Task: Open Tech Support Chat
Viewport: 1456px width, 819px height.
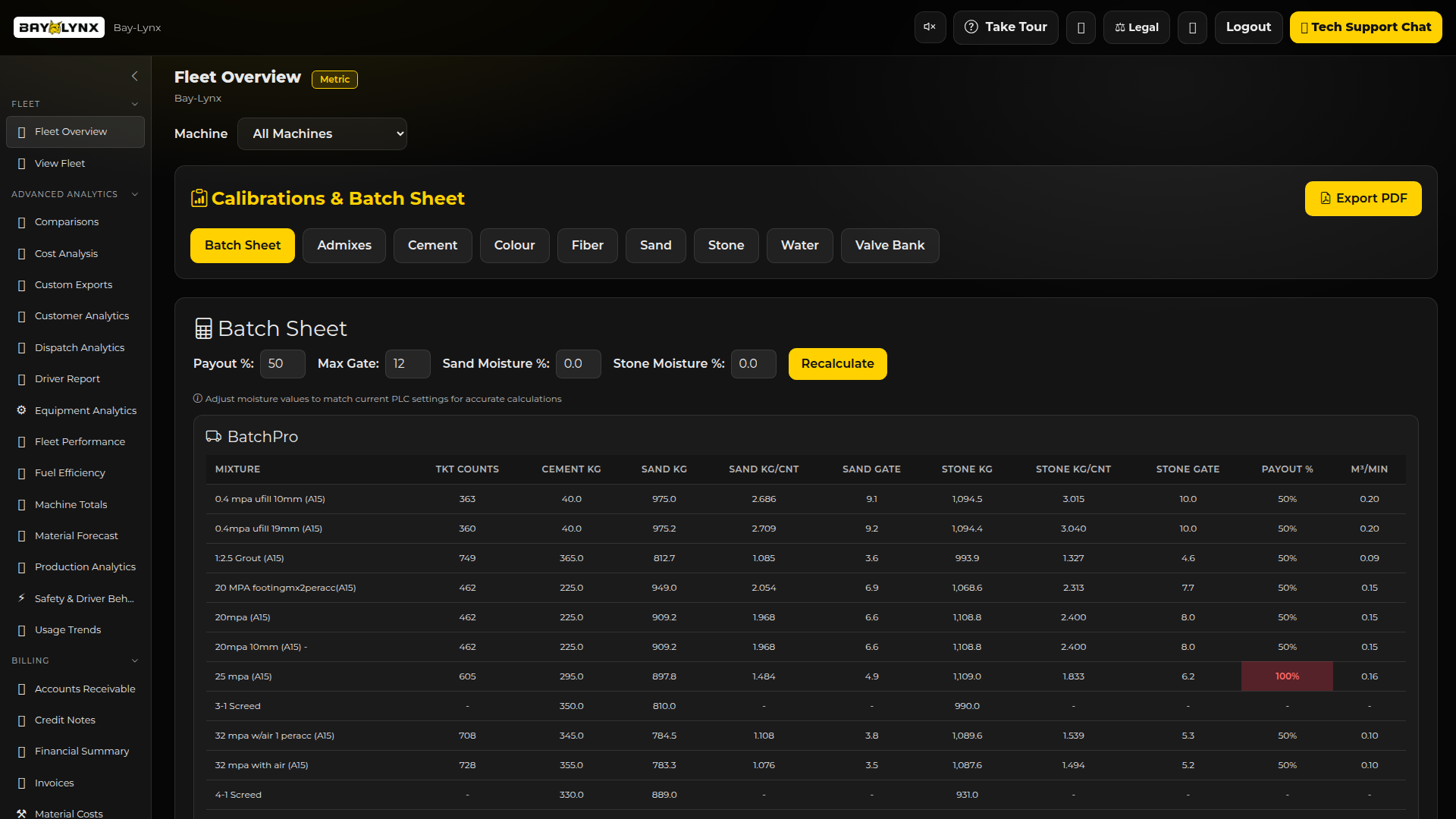Action: pos(1367,27)
